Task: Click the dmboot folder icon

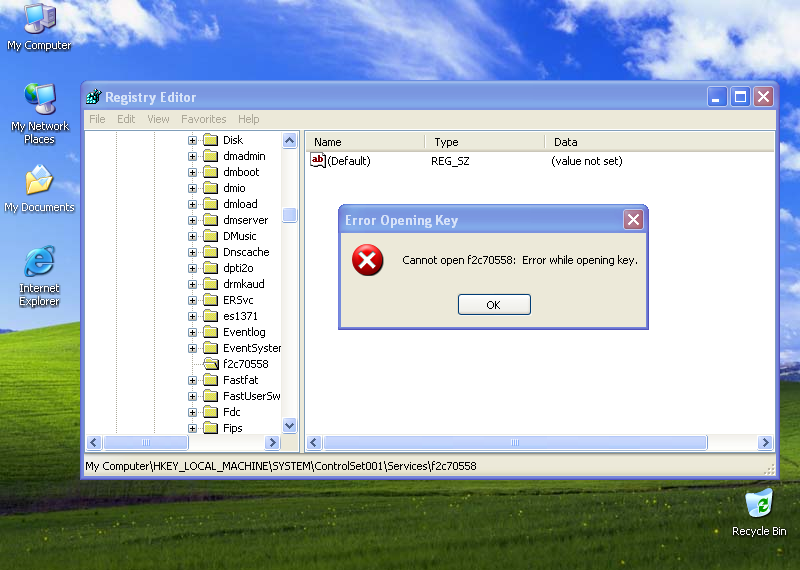Action: [x=210, y=172]
